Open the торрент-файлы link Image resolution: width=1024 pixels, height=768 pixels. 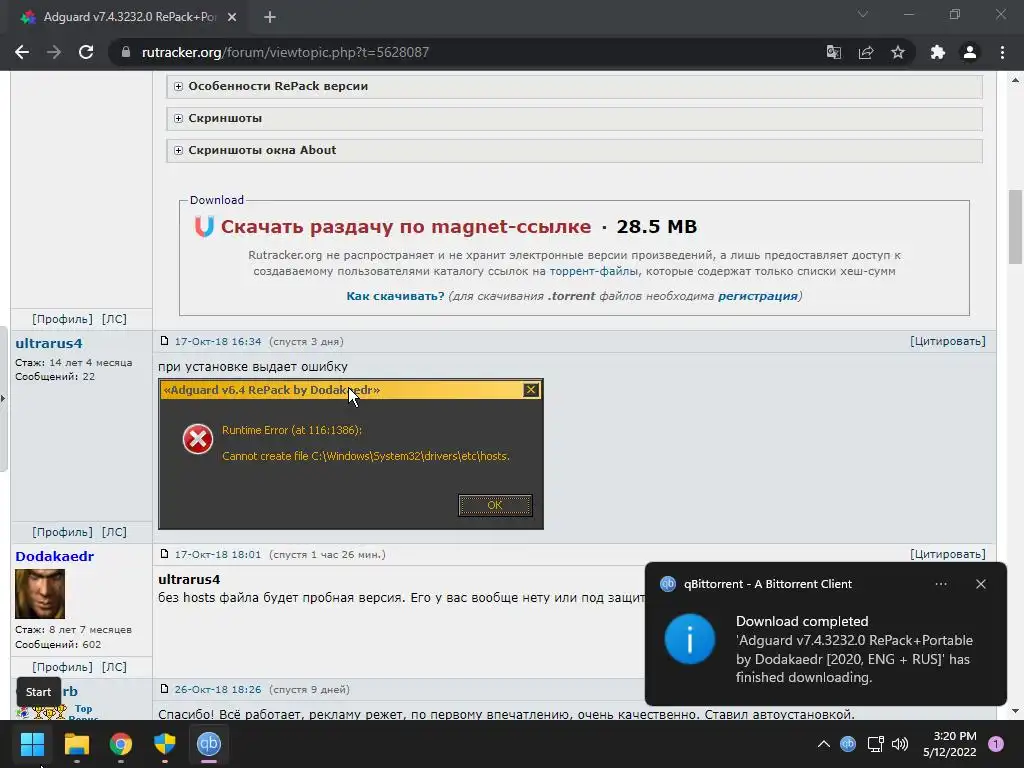point(594,271)
